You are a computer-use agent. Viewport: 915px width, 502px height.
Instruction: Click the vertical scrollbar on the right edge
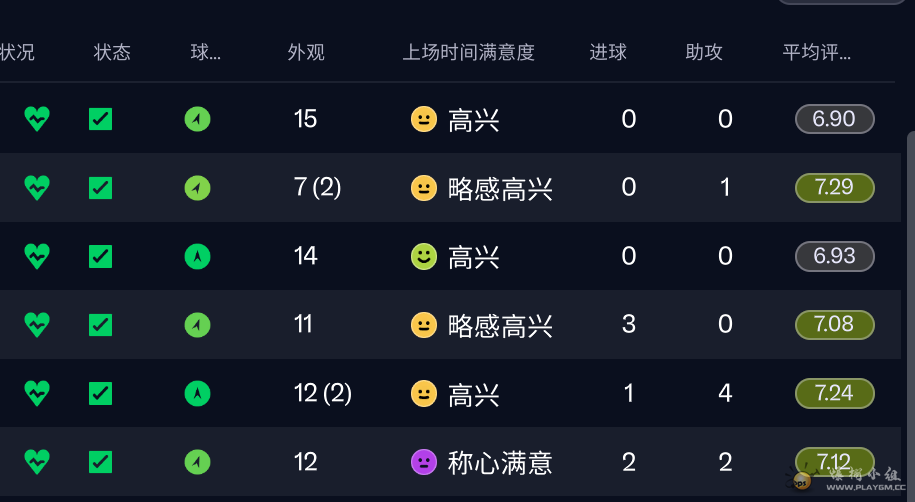pyautogui.click(x=909, y=300)
